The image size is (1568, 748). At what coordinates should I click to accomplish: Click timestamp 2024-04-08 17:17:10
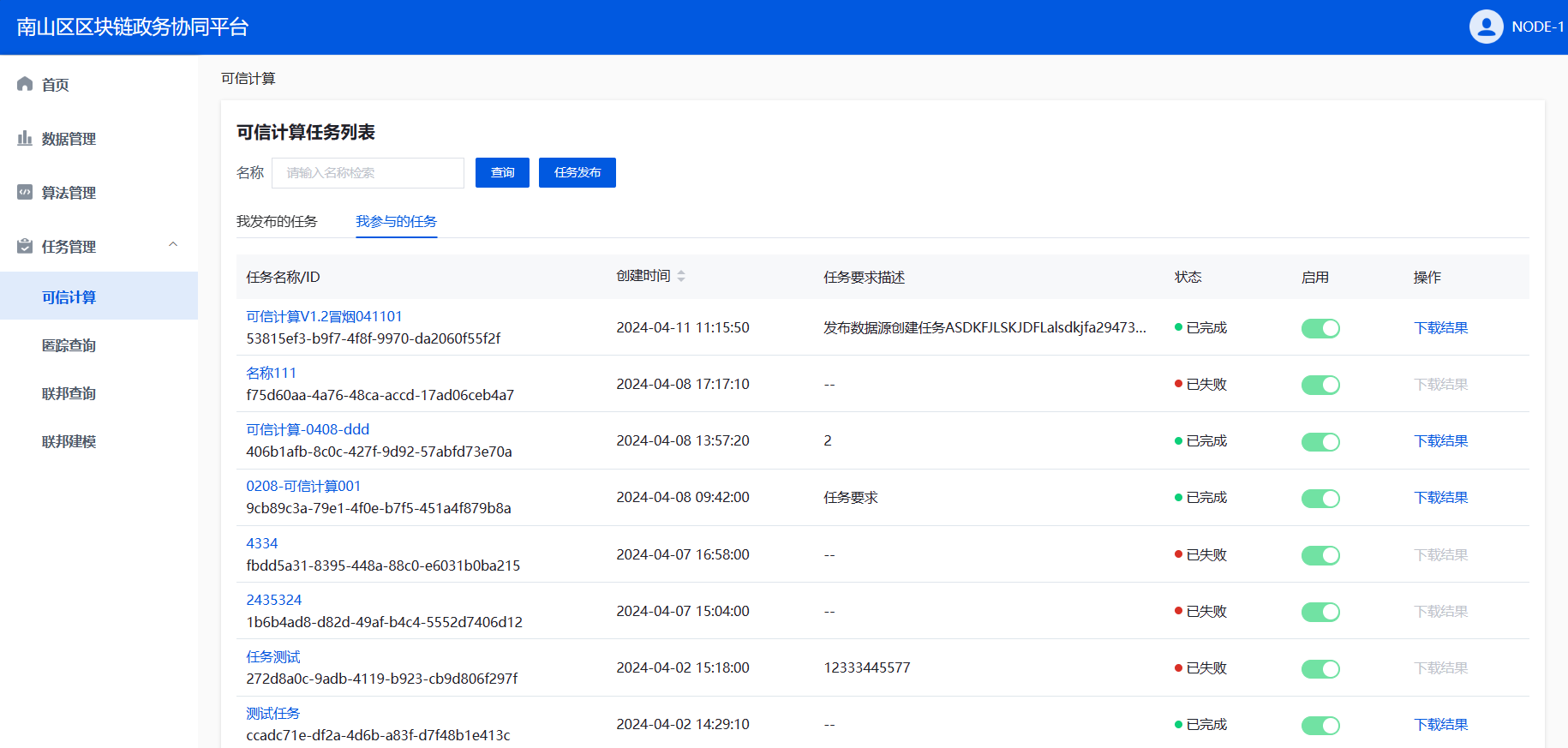683,384
